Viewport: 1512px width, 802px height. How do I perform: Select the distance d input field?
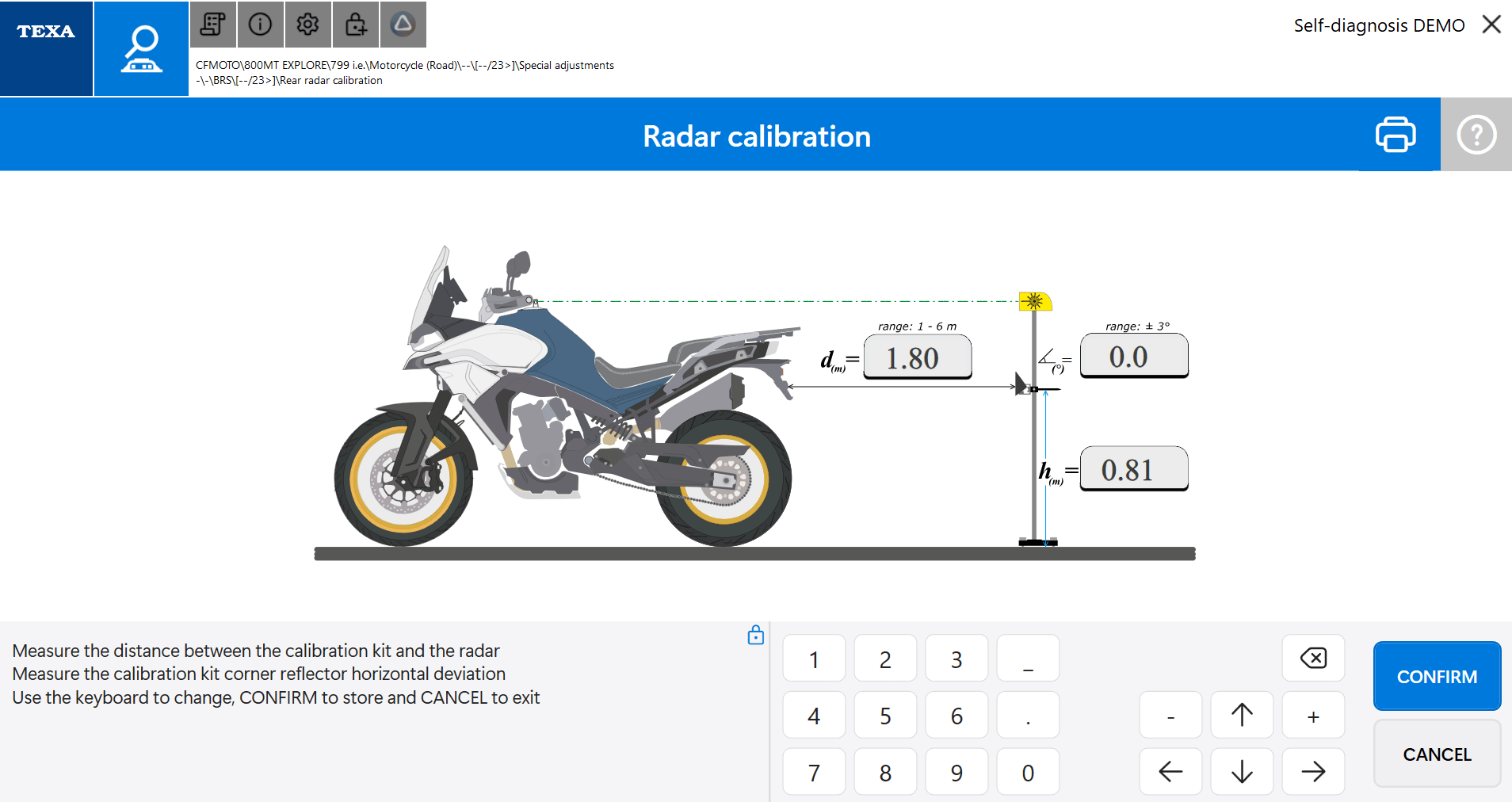[917, 357]
